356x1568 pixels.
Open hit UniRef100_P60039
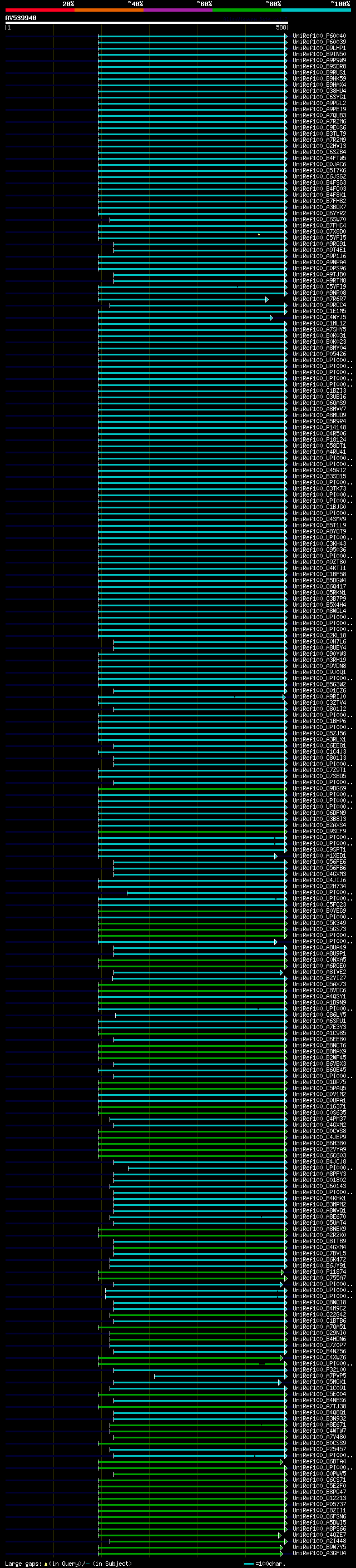click(319, 42)
